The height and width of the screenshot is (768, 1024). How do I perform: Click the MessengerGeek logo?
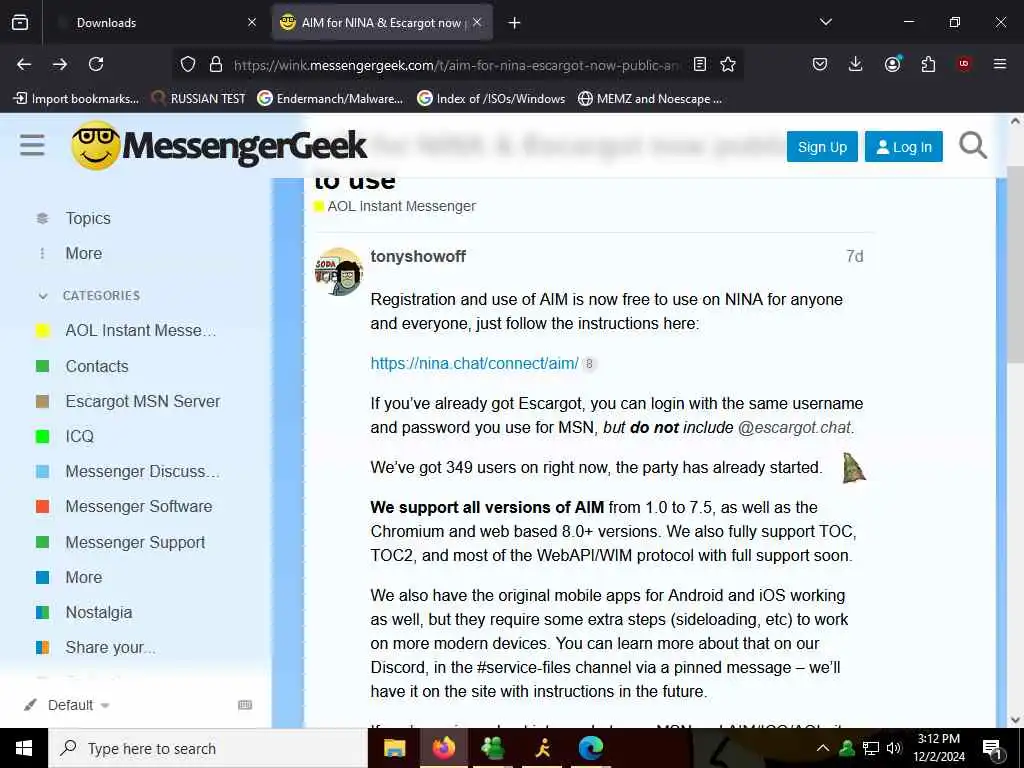pyautogui.click(x=219, y=145)
